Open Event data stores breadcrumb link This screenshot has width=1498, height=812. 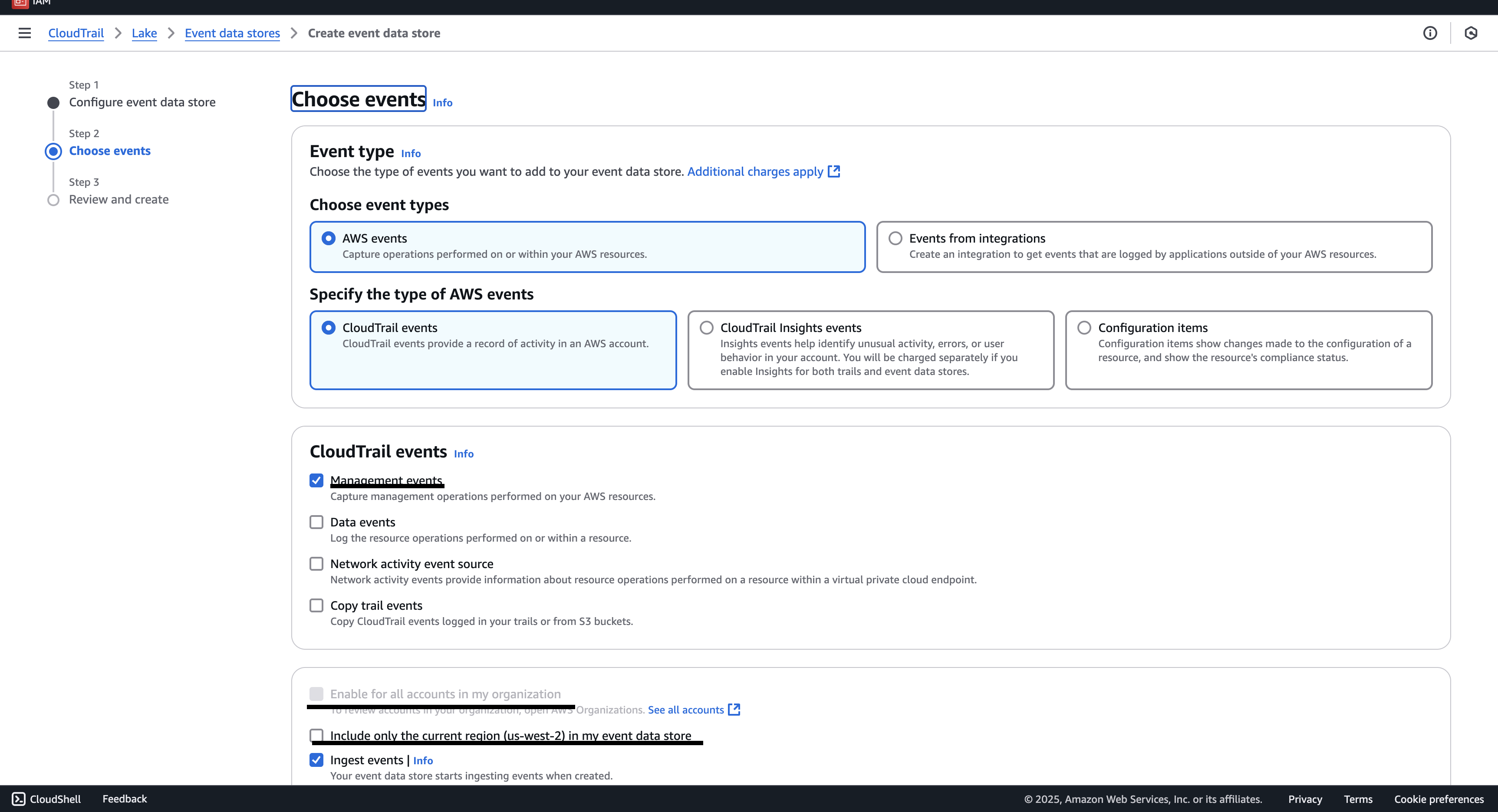tap(232, 33)
